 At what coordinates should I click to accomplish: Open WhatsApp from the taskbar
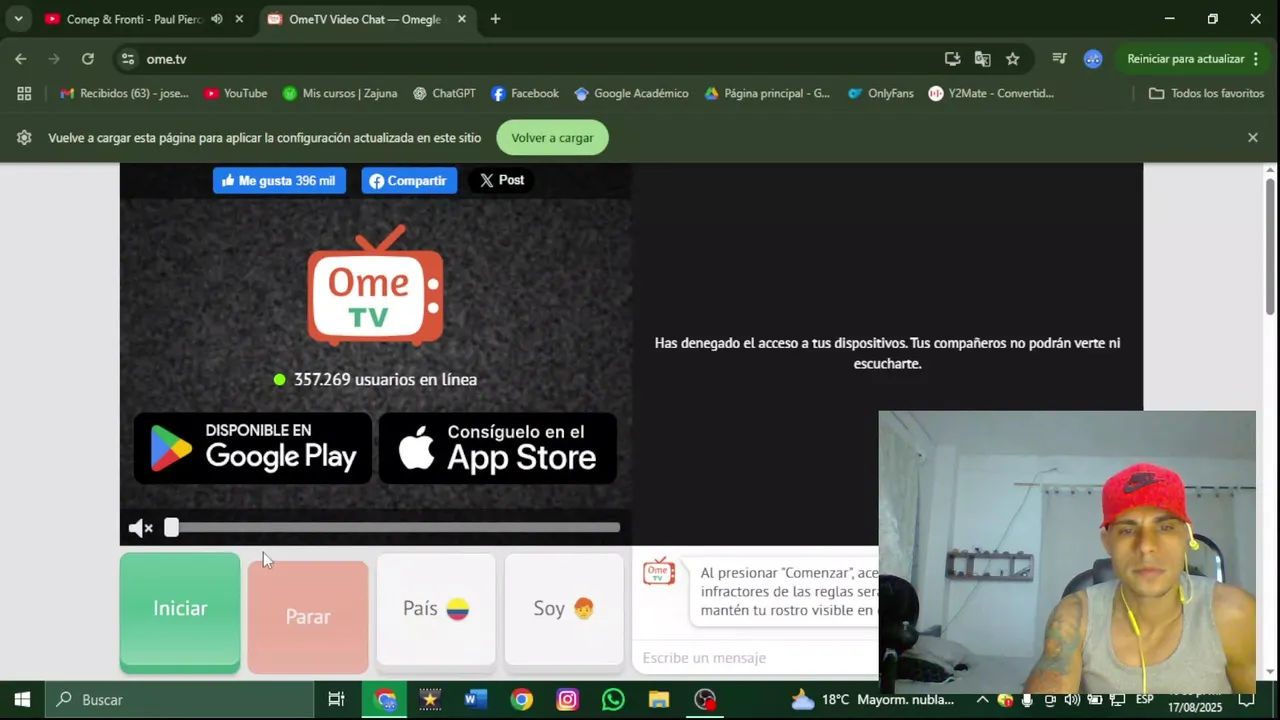tap(613, 700)
